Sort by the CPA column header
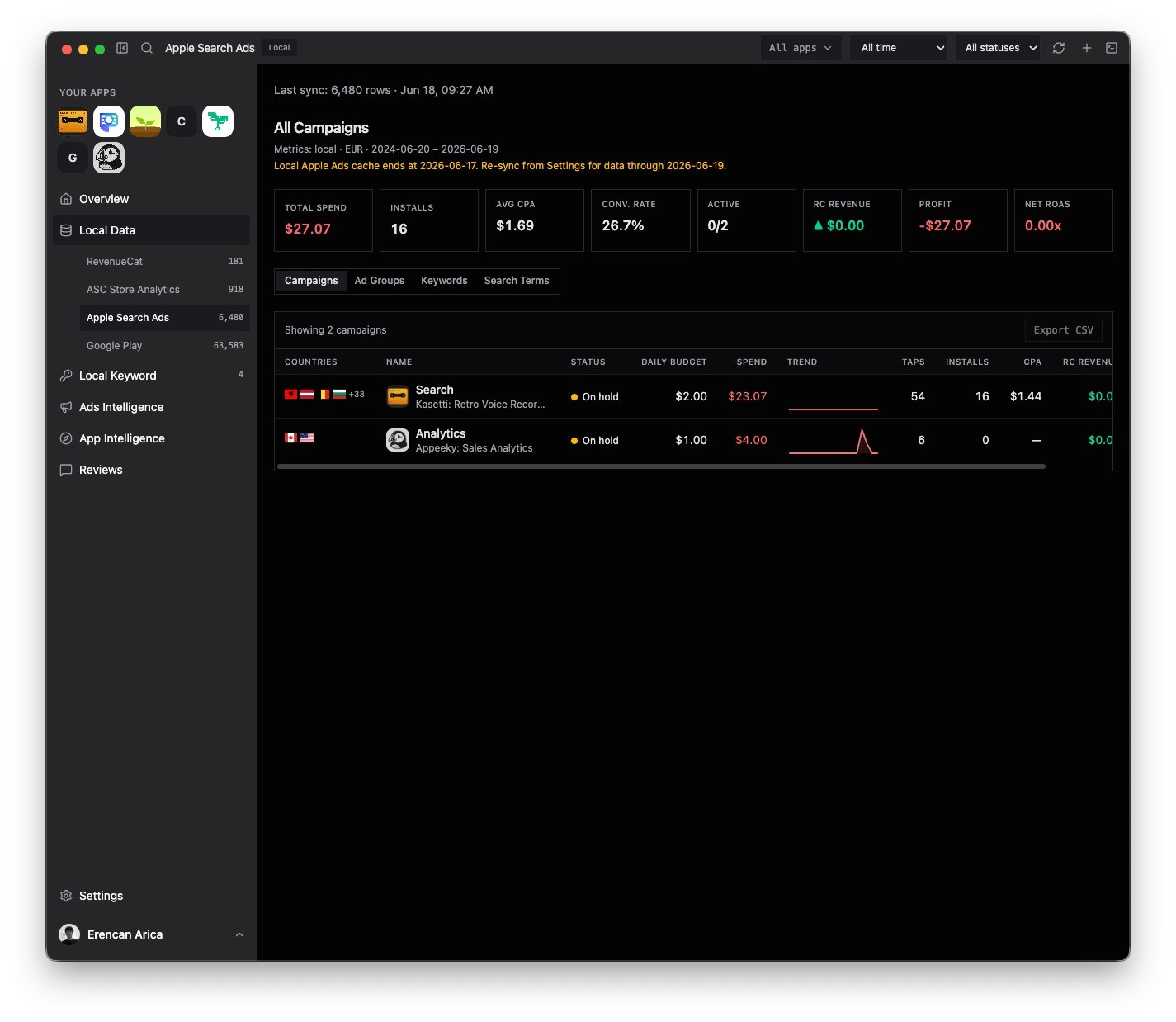 tap(1032, 362)
